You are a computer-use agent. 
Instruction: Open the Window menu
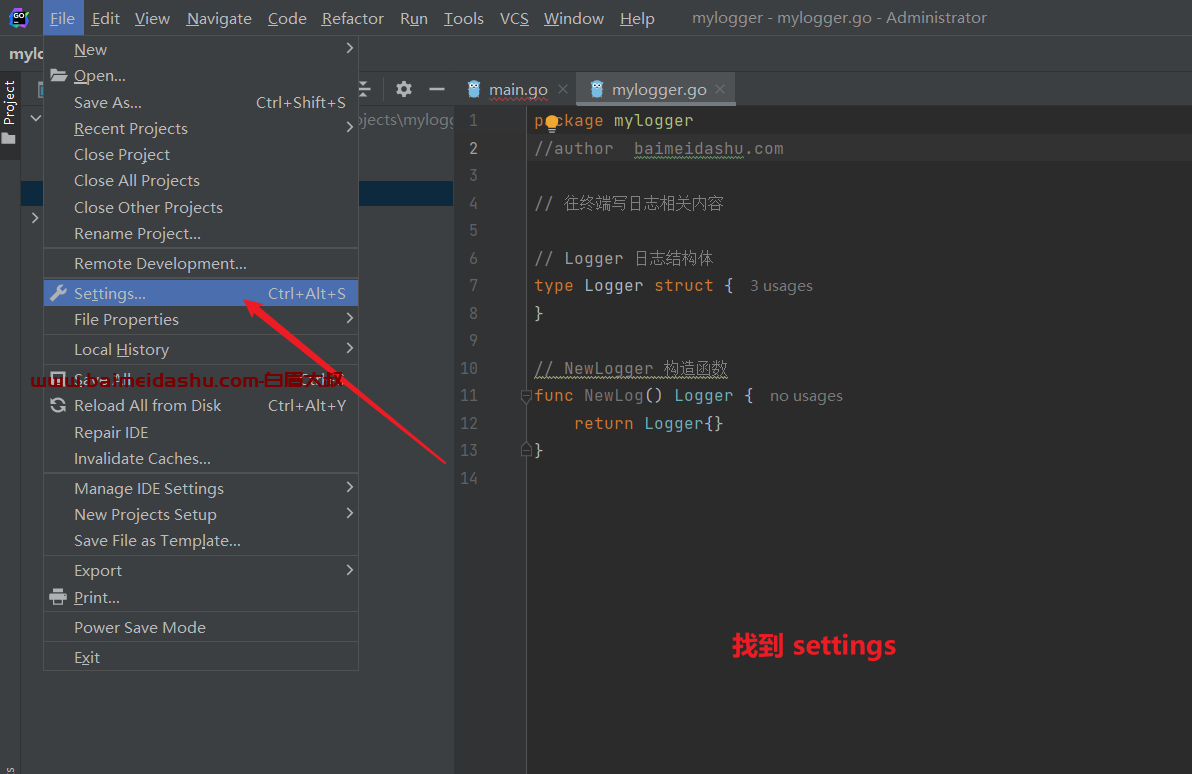click(x=574, y=18)
